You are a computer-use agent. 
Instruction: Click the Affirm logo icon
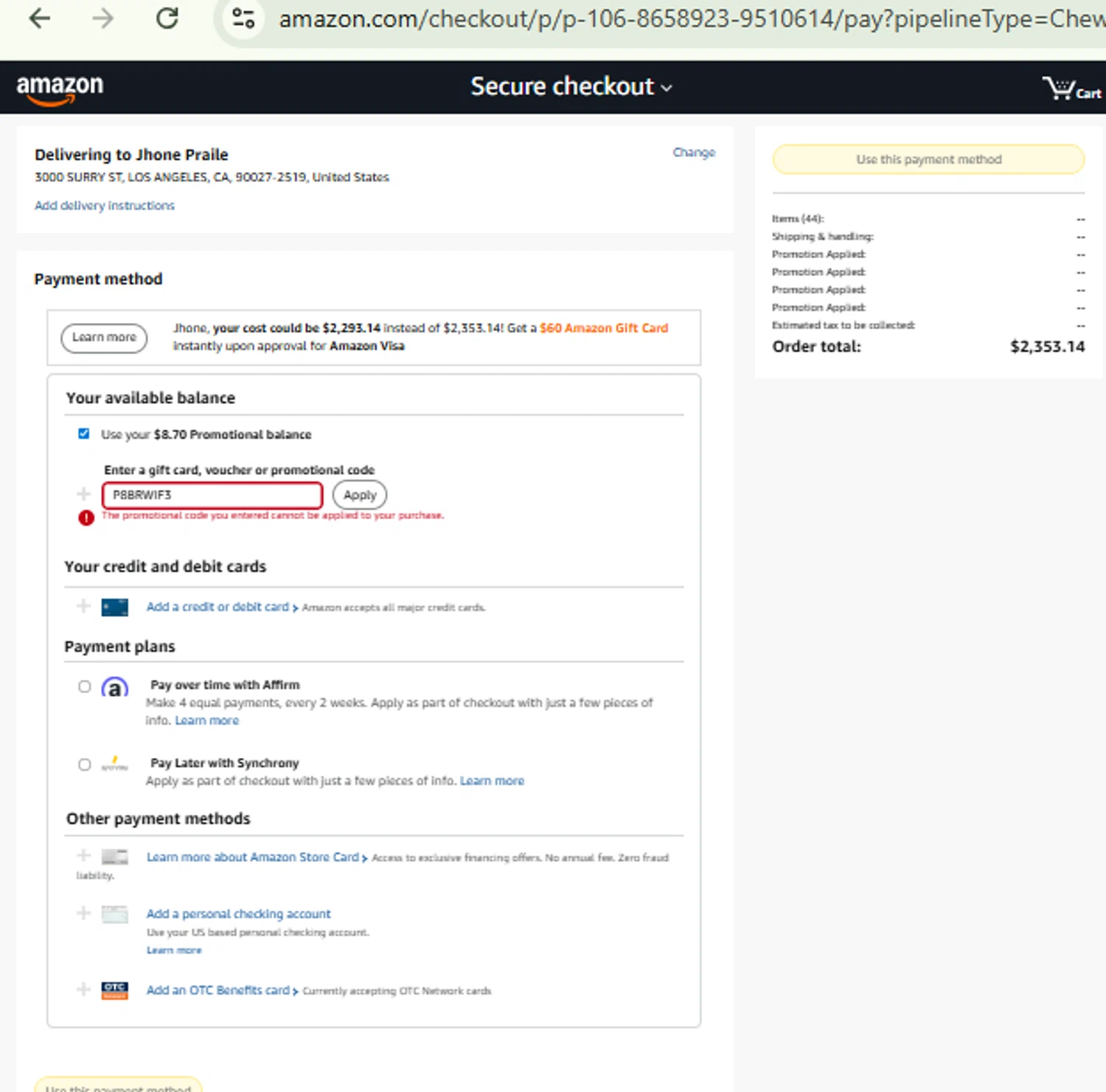point(114,688)
